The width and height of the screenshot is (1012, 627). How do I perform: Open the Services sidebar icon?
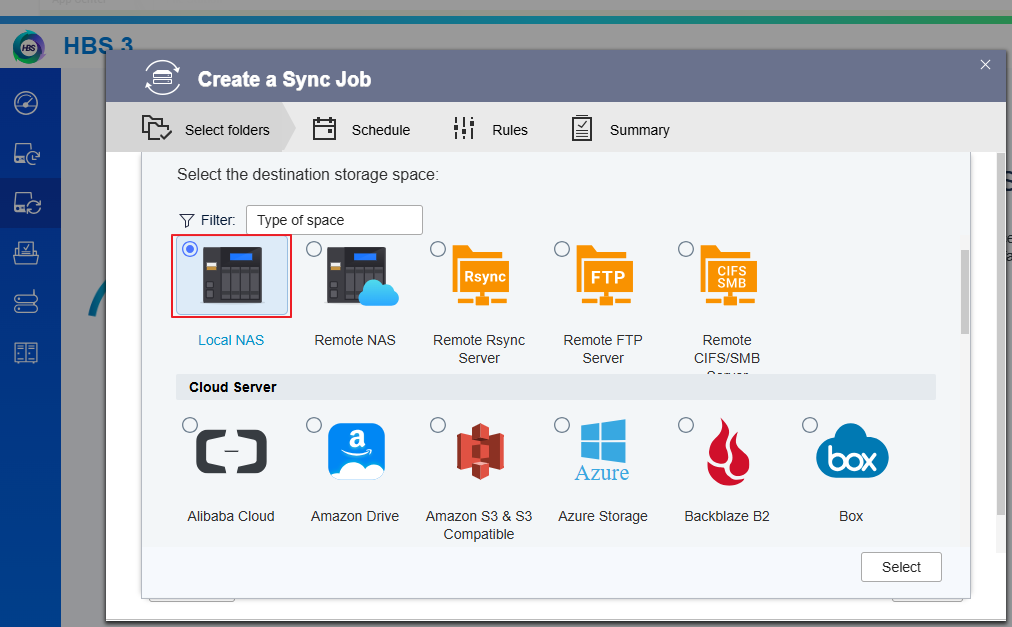click(x=26, y=302)
